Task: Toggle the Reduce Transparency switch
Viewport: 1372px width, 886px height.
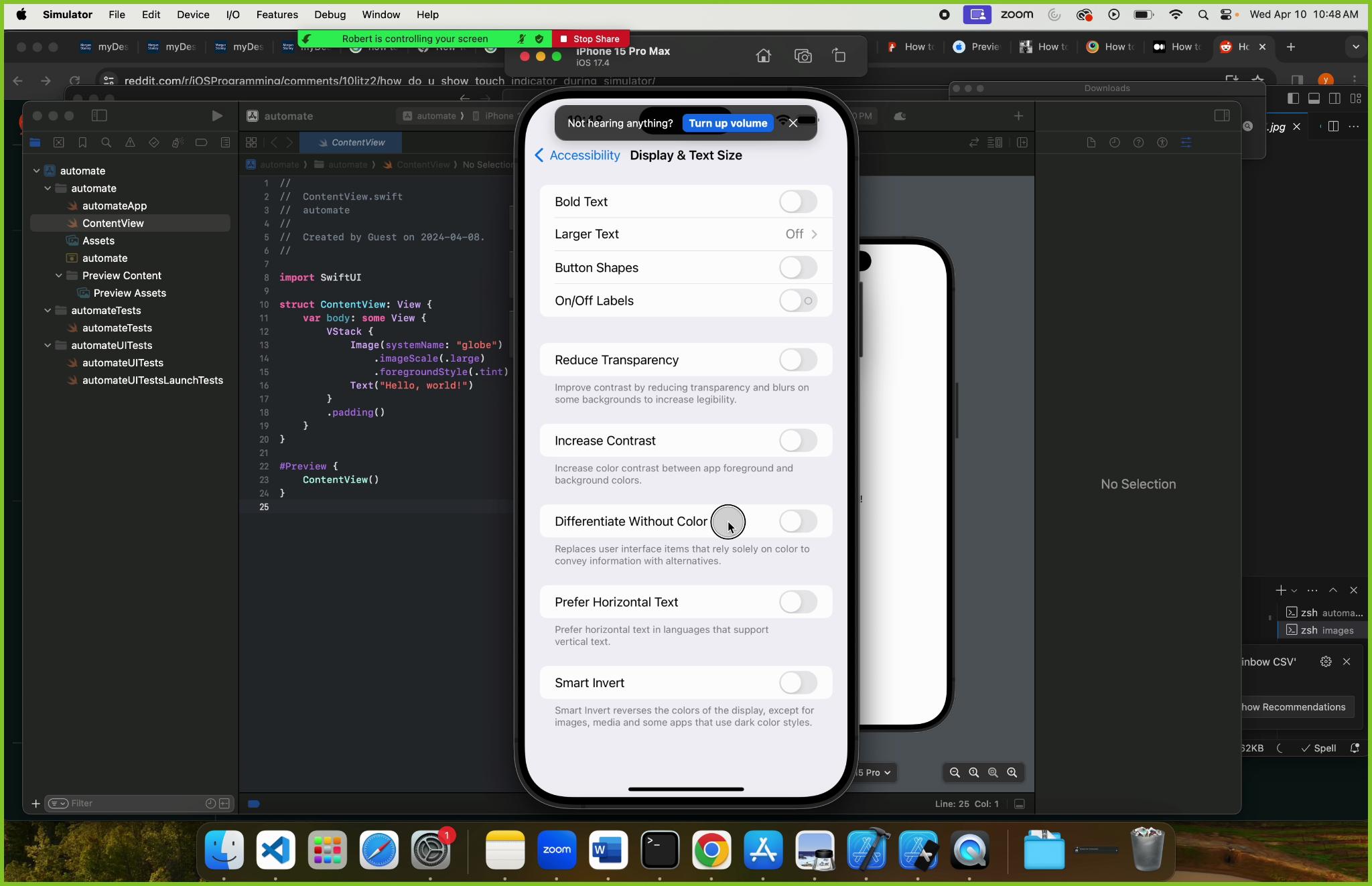Action: (x=798, y=359)
